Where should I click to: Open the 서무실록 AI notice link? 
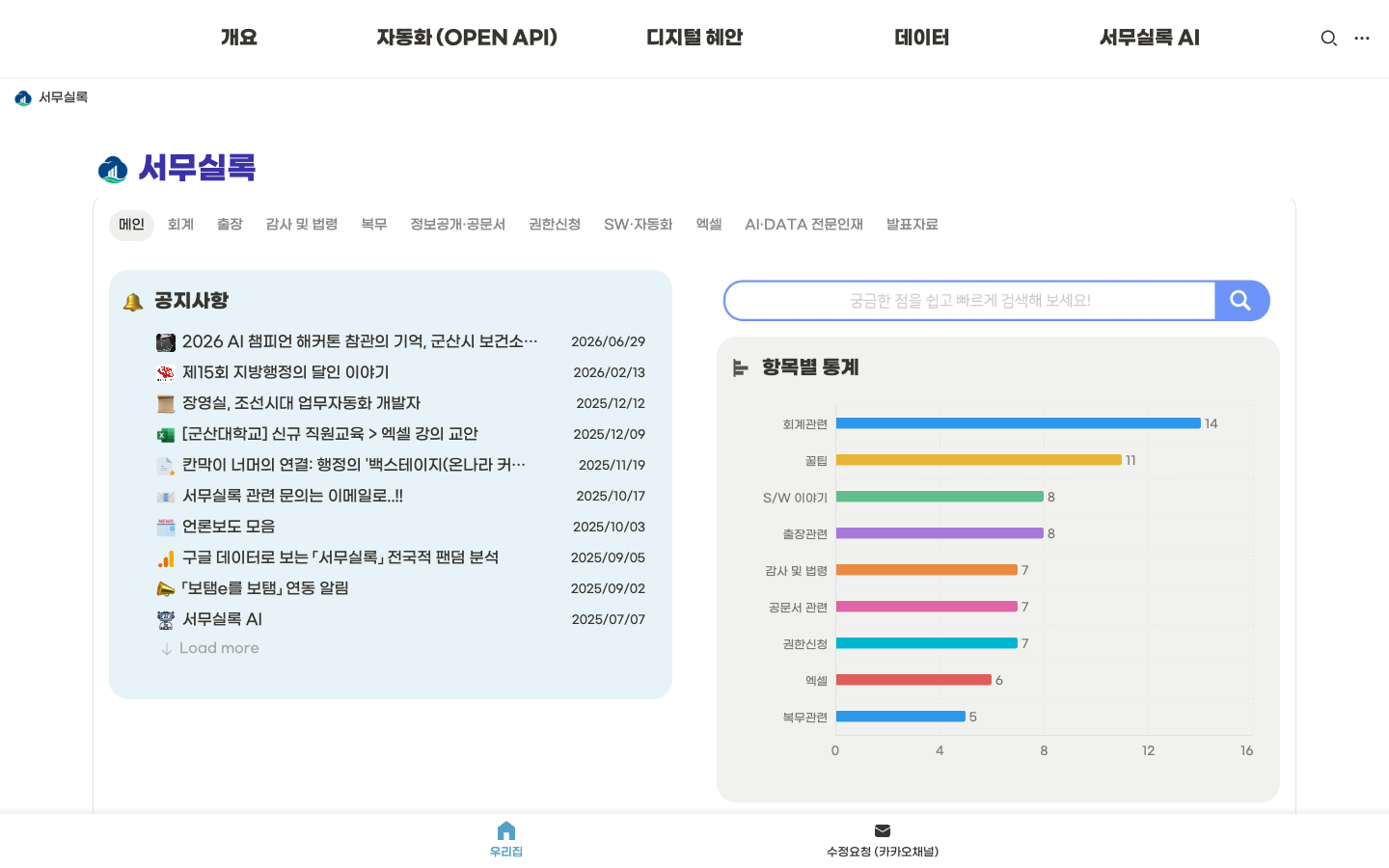pyautogui.click(x=222, y=619)
